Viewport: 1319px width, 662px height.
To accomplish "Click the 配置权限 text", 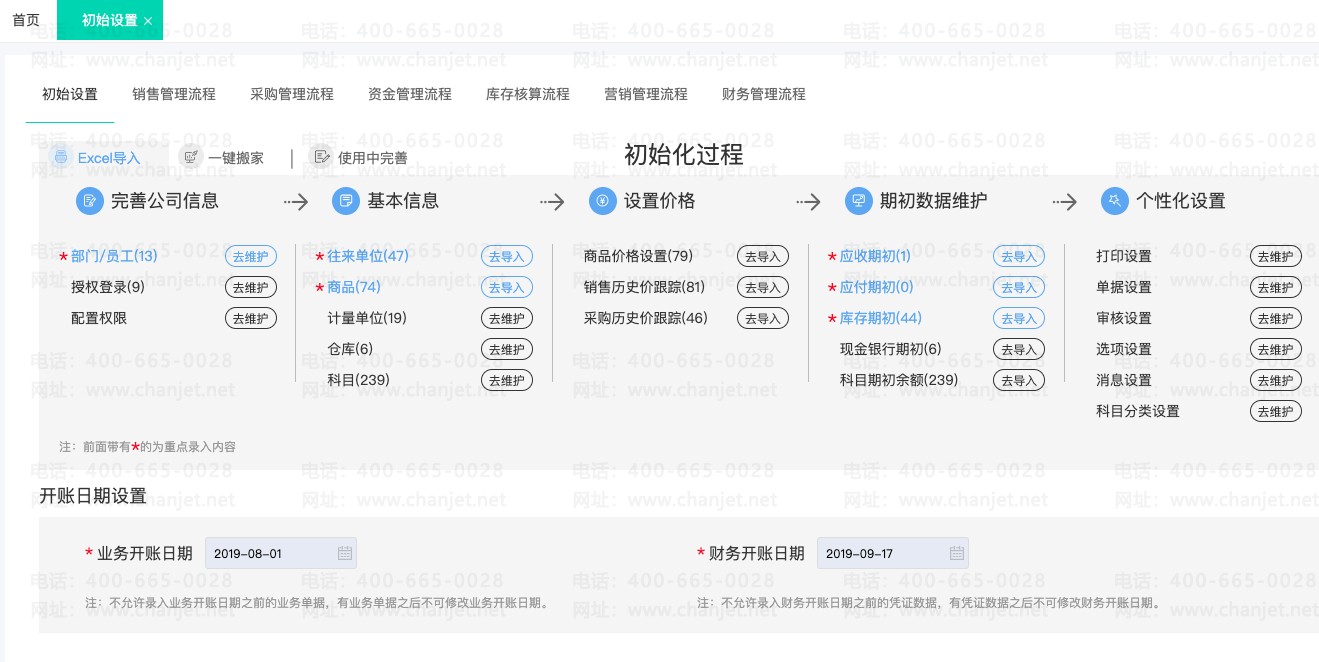I will coord(99,318).
